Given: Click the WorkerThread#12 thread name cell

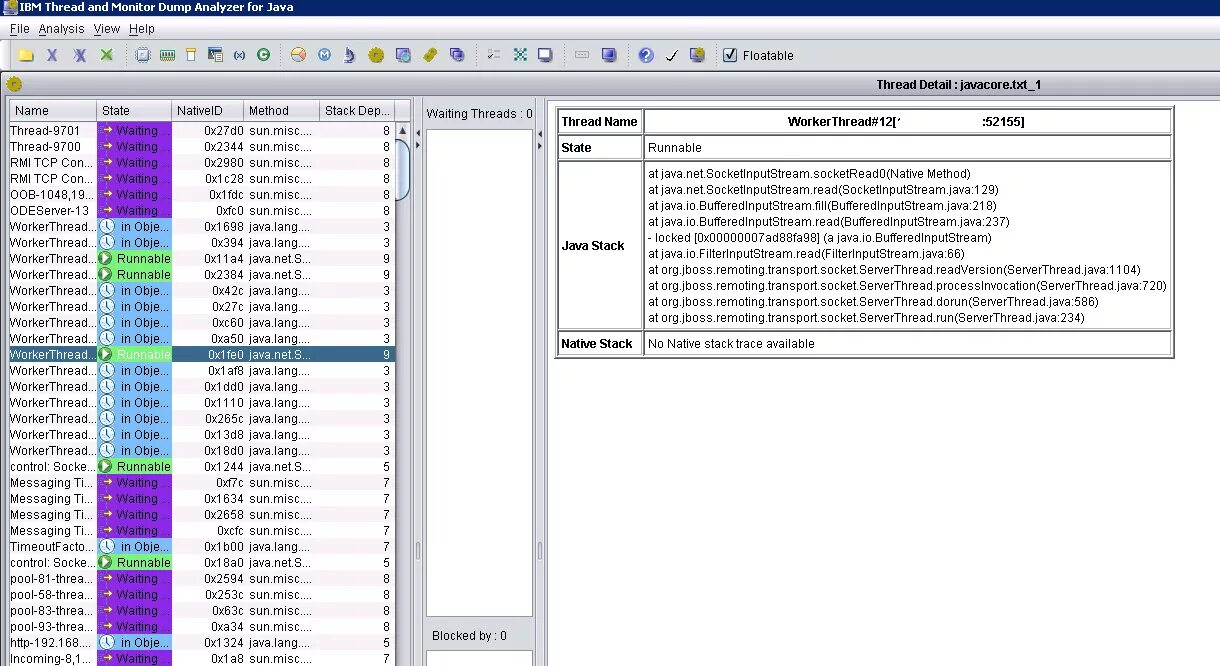Looking at the screenshot, I should [907, 122].
